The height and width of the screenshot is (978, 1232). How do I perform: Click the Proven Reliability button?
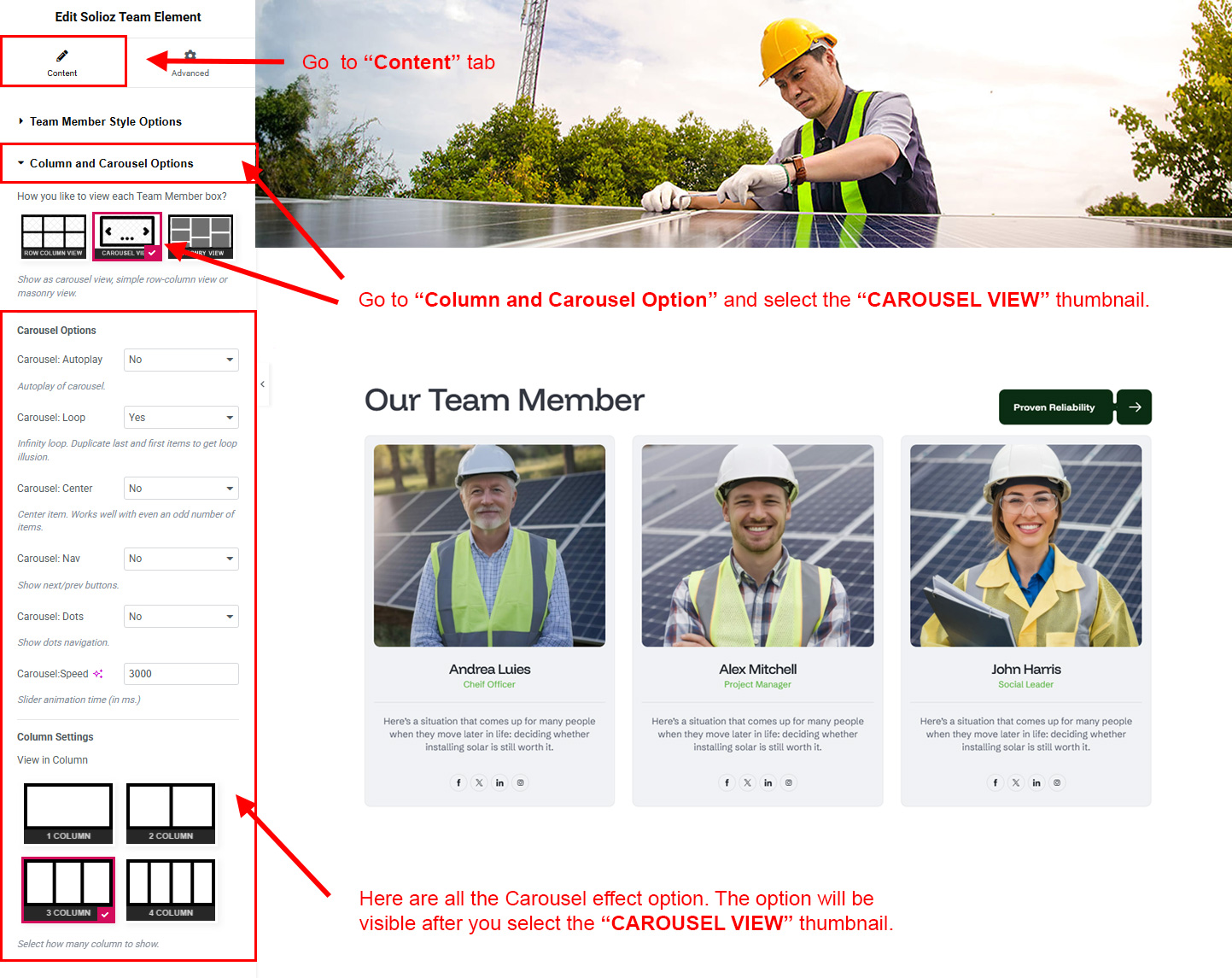click(1054, 407)
